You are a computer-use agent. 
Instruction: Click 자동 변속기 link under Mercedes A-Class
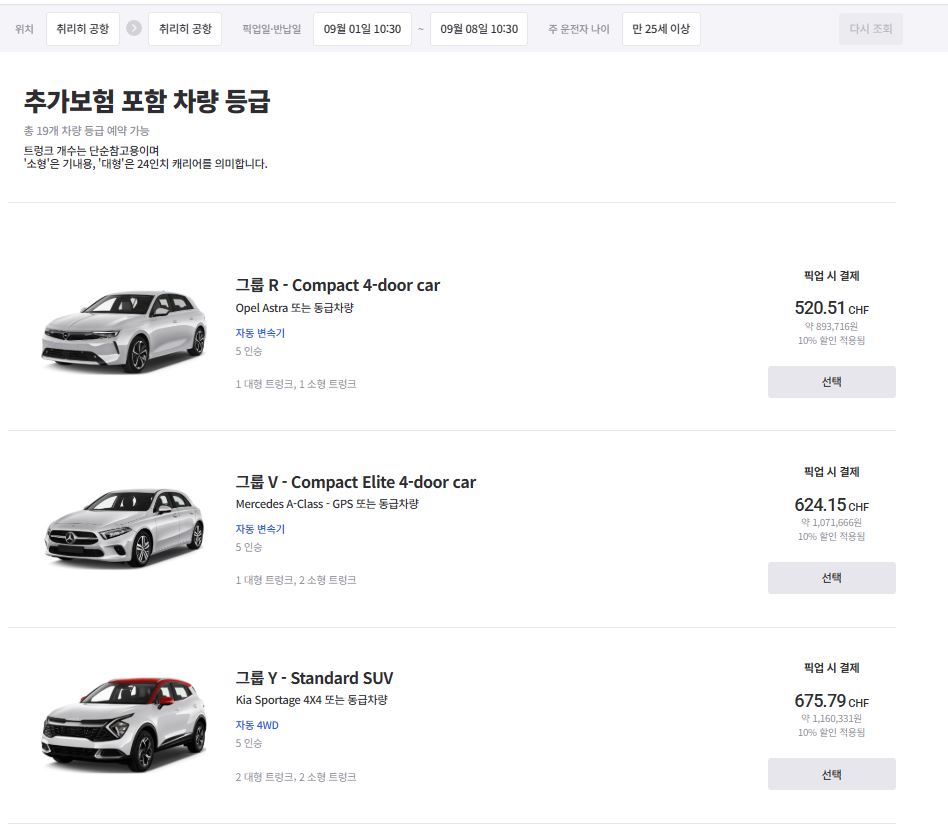[260, 529]
